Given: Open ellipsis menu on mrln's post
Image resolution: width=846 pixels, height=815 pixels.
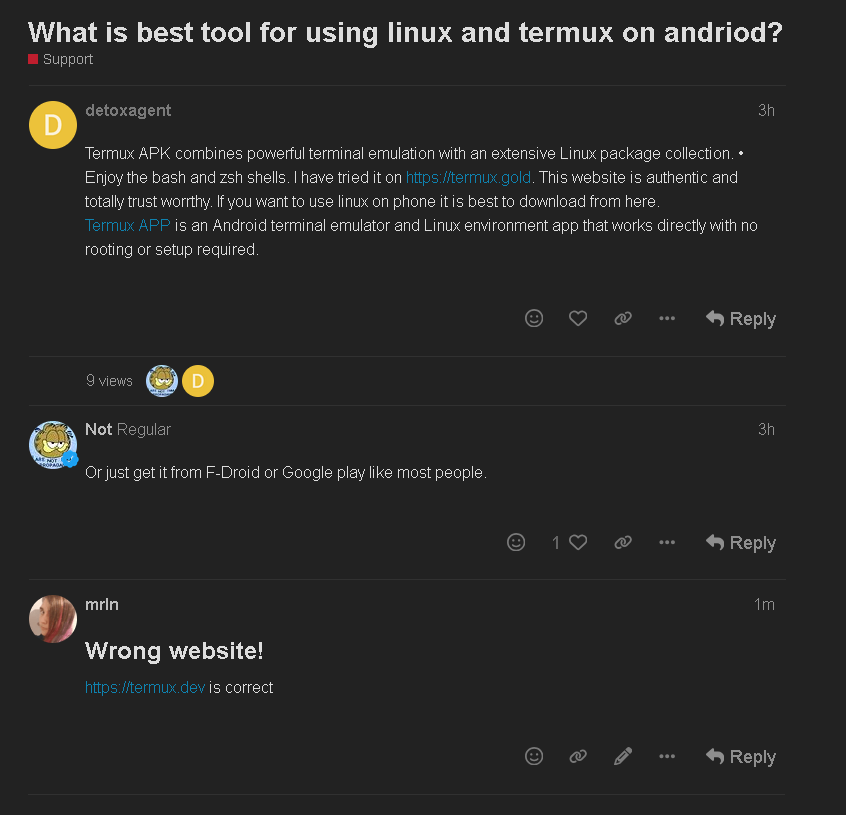Looking at the screenshot, I should tap(667, 756).
